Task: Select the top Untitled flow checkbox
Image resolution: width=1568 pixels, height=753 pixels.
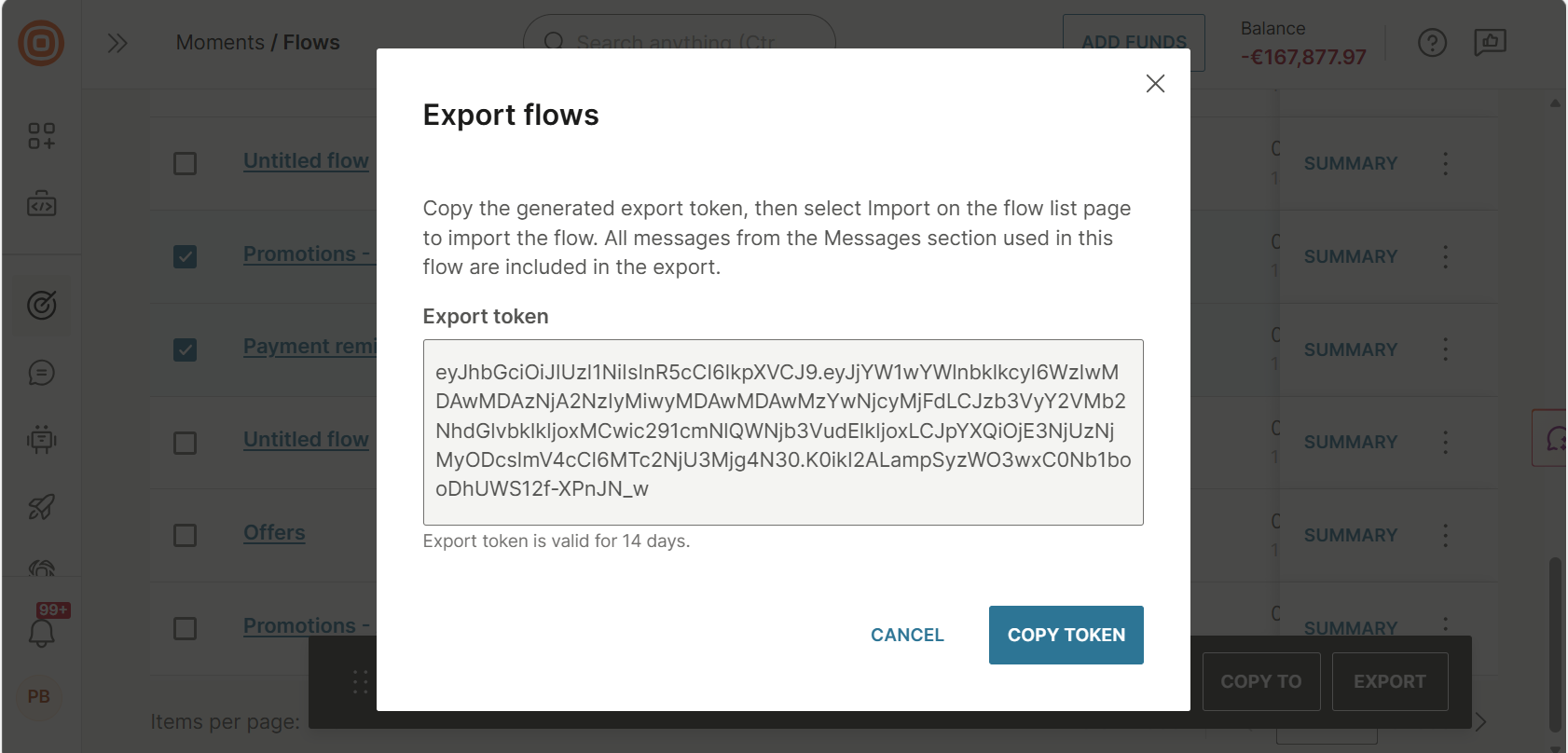Action: click(x=186, y=163)
